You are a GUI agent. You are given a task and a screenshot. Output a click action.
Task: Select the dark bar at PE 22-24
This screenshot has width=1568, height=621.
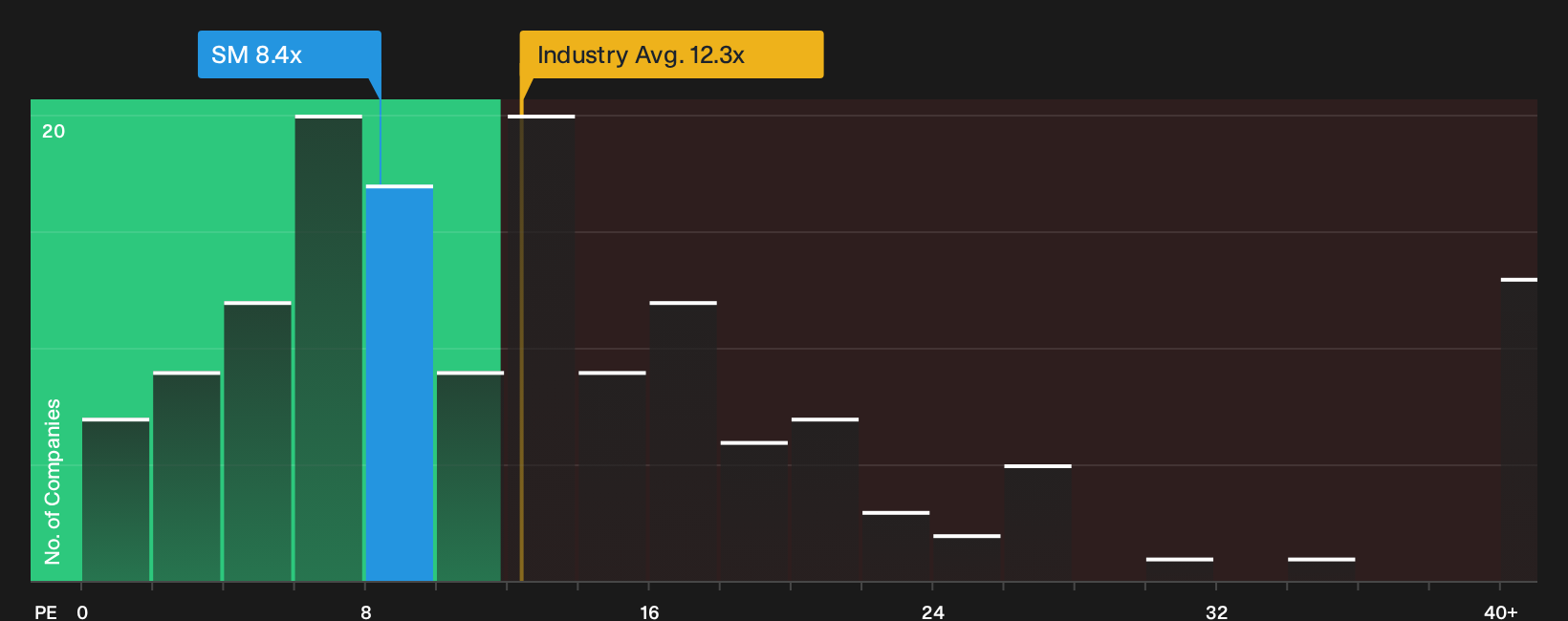coord(896,546)
